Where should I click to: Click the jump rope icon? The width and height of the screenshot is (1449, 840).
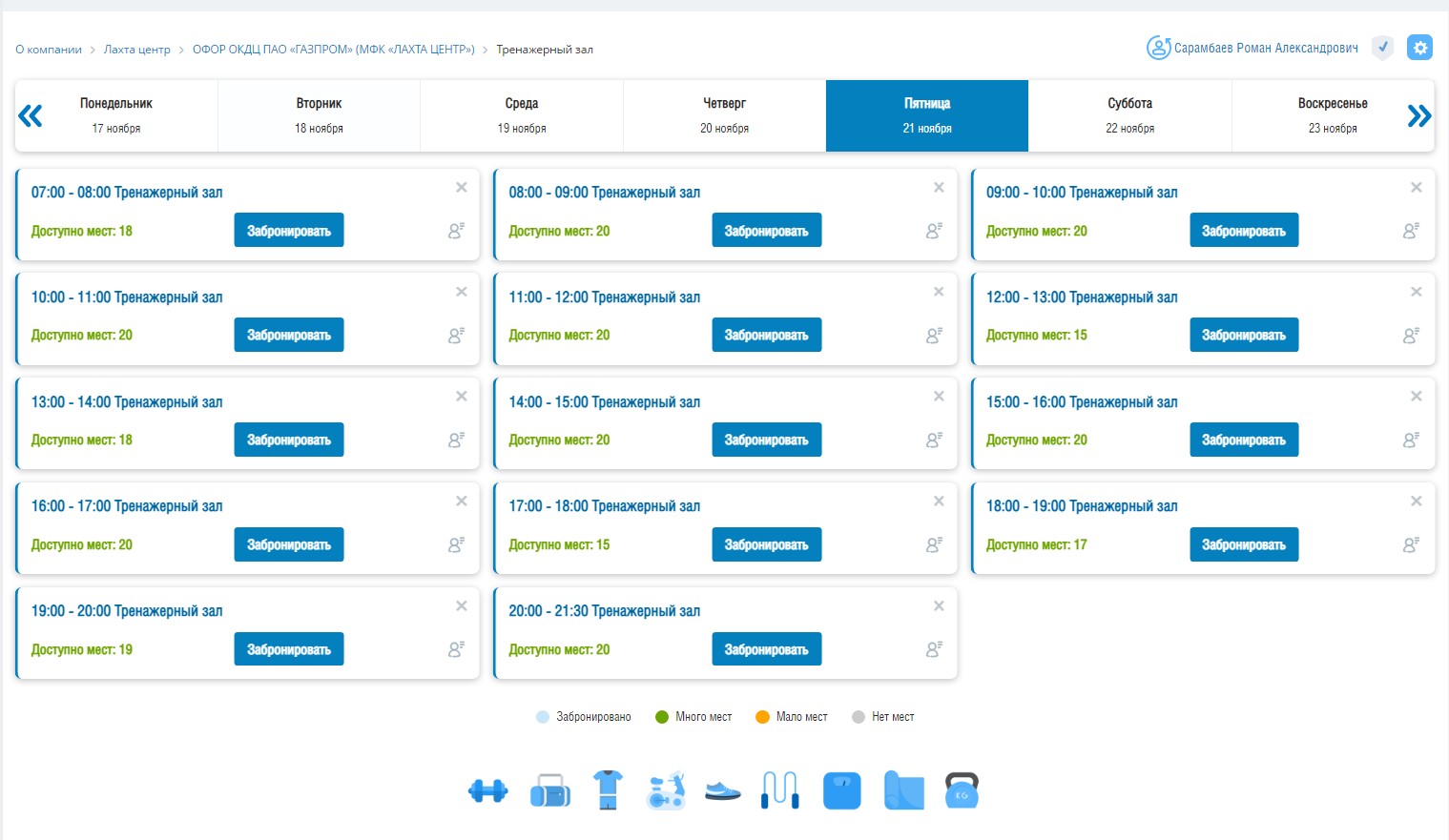pos(779,791)
